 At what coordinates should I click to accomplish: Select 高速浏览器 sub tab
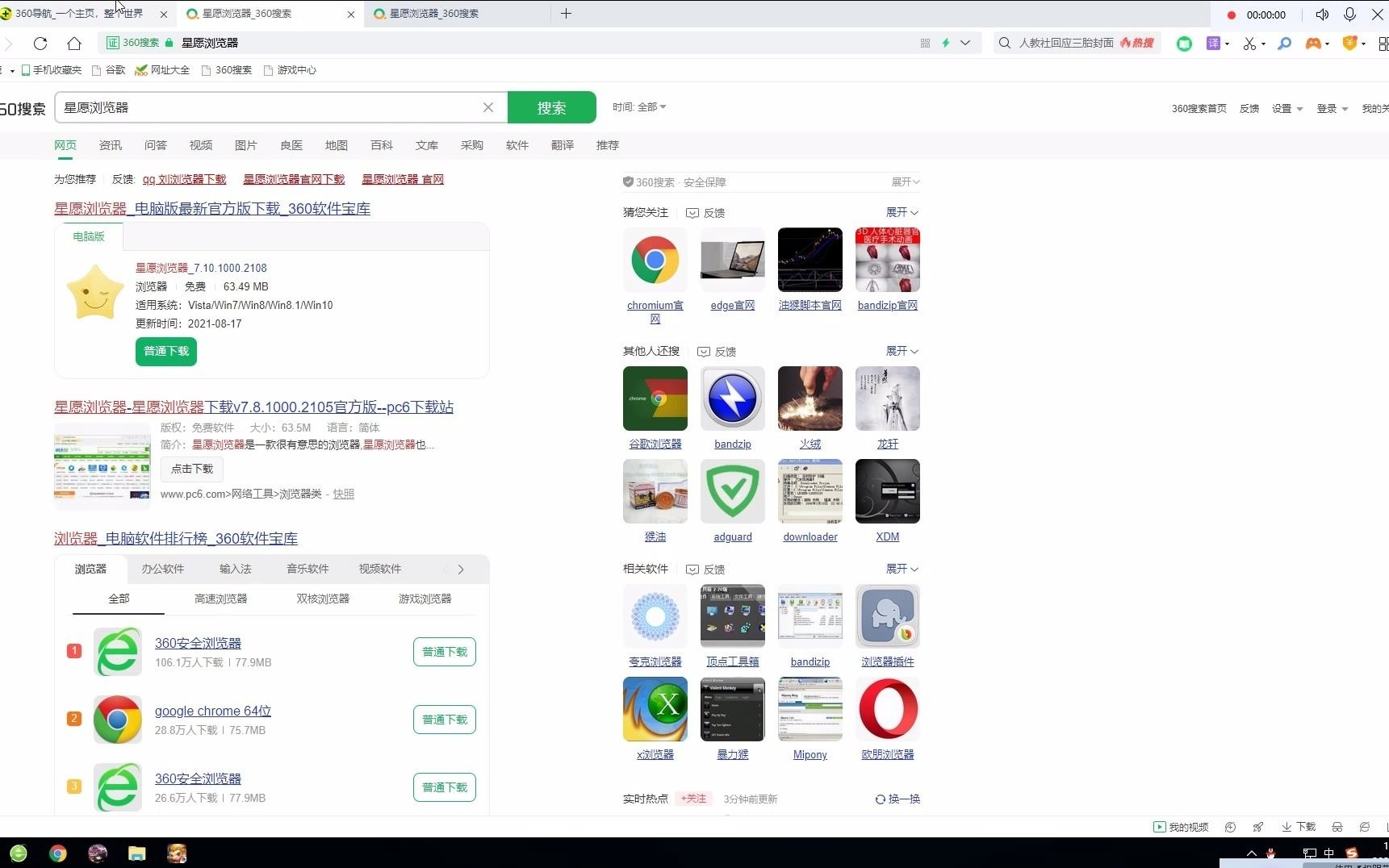pyautogui.click(x=220, y=599)
